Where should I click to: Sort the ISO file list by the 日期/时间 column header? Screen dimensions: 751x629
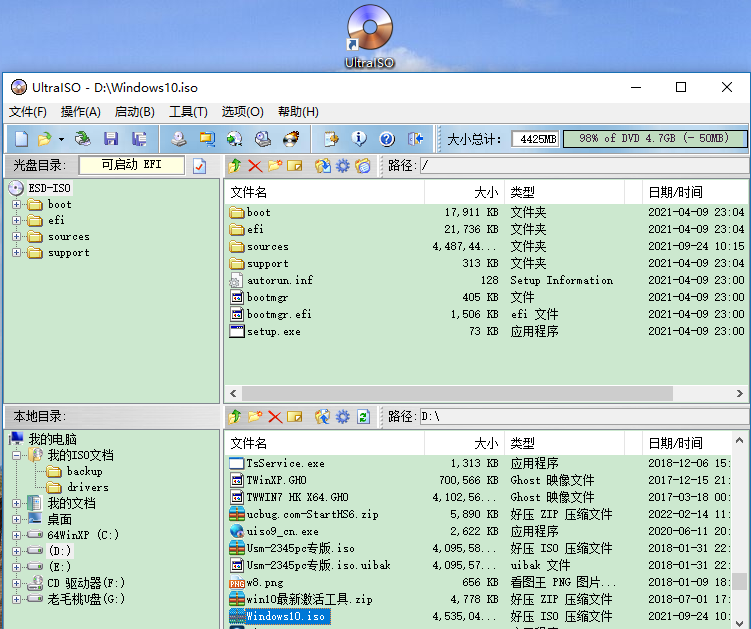click(695, 193)
